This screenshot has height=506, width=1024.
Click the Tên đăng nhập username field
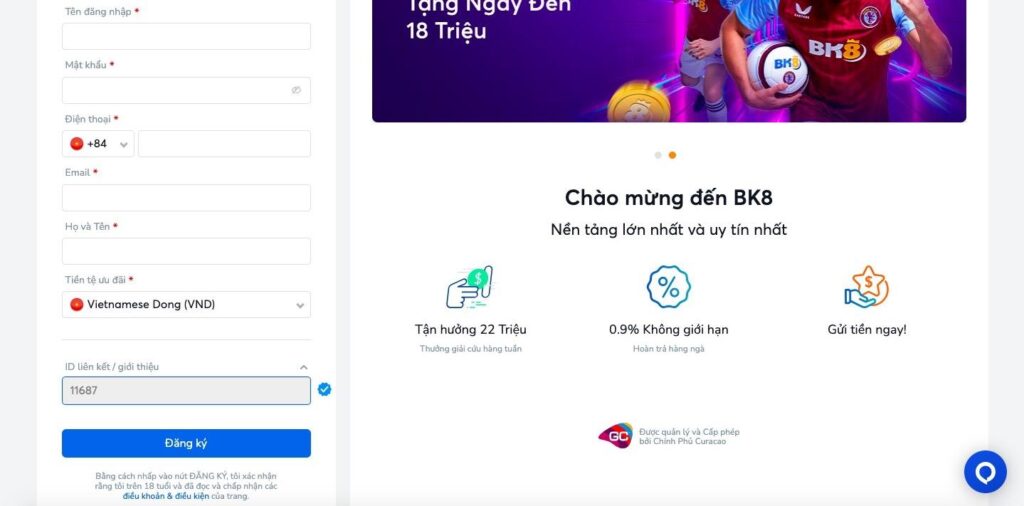[186, 37]
